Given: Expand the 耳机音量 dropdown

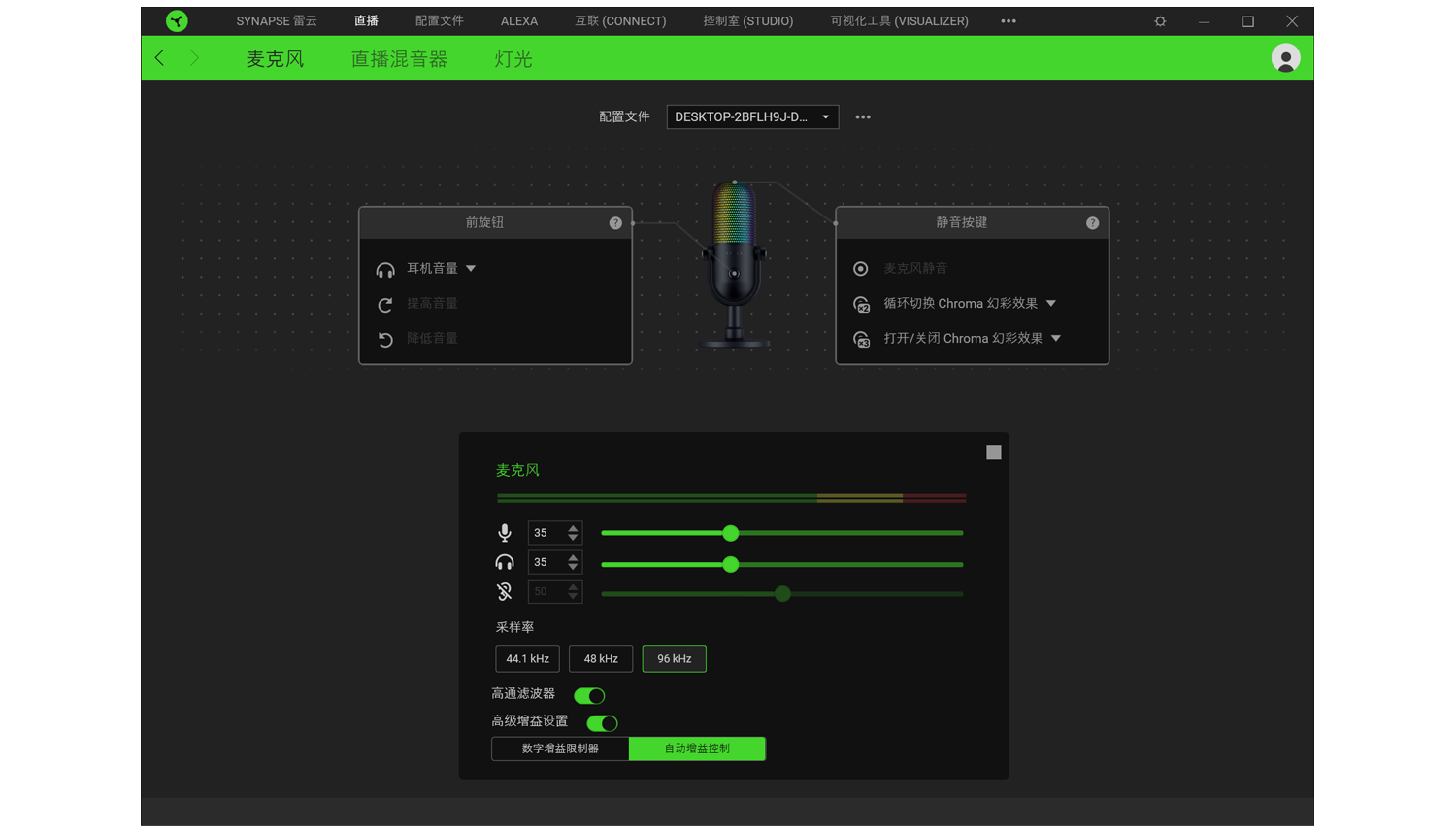Looking at the screenshot, I should [471, 269].
